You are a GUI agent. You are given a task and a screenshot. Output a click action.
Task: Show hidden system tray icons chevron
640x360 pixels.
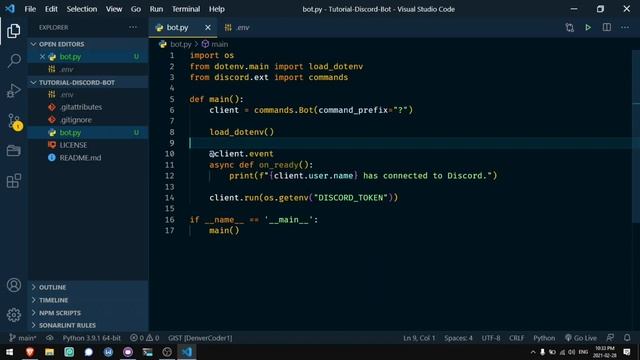pos(533,352)
